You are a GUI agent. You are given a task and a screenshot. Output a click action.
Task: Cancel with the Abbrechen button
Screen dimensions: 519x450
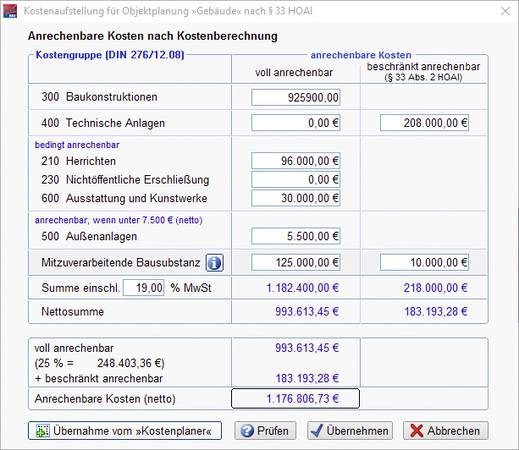pyautogui.click(x=446, y=431)
